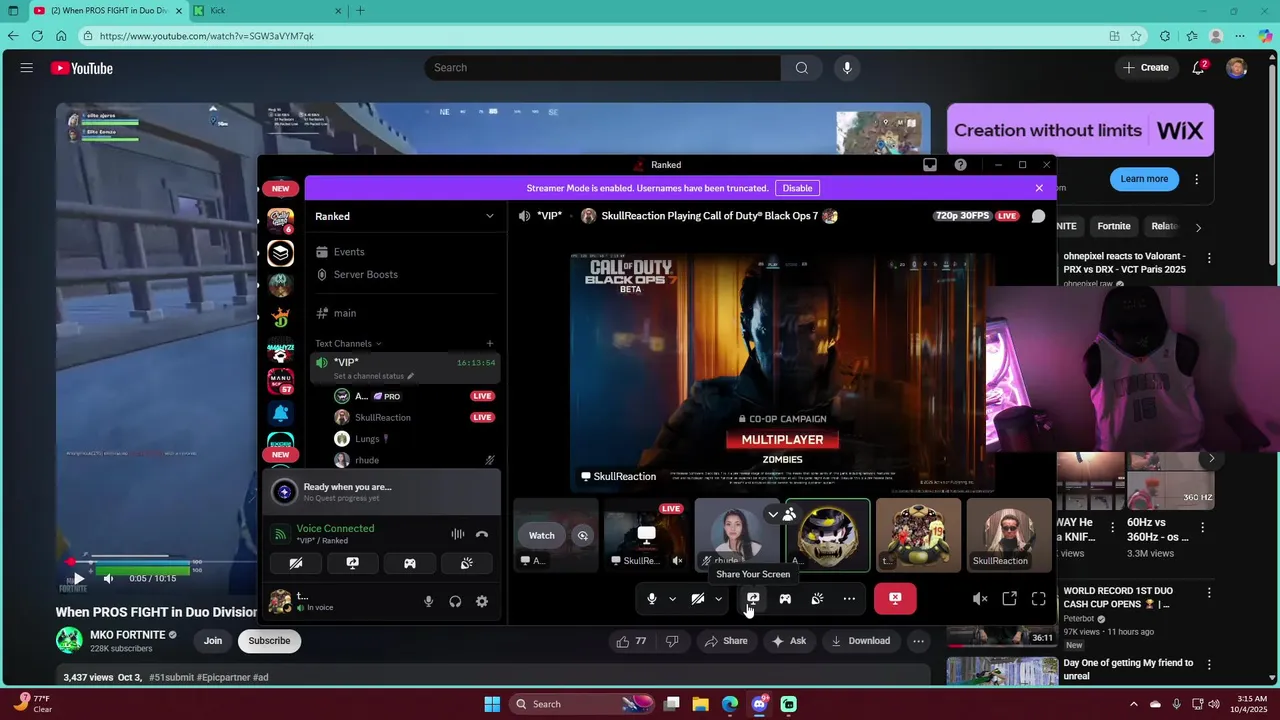Open the Discord inbox icon in the title bar
The height and width of the screenshot is (720, 1280).
coord(930,165)
